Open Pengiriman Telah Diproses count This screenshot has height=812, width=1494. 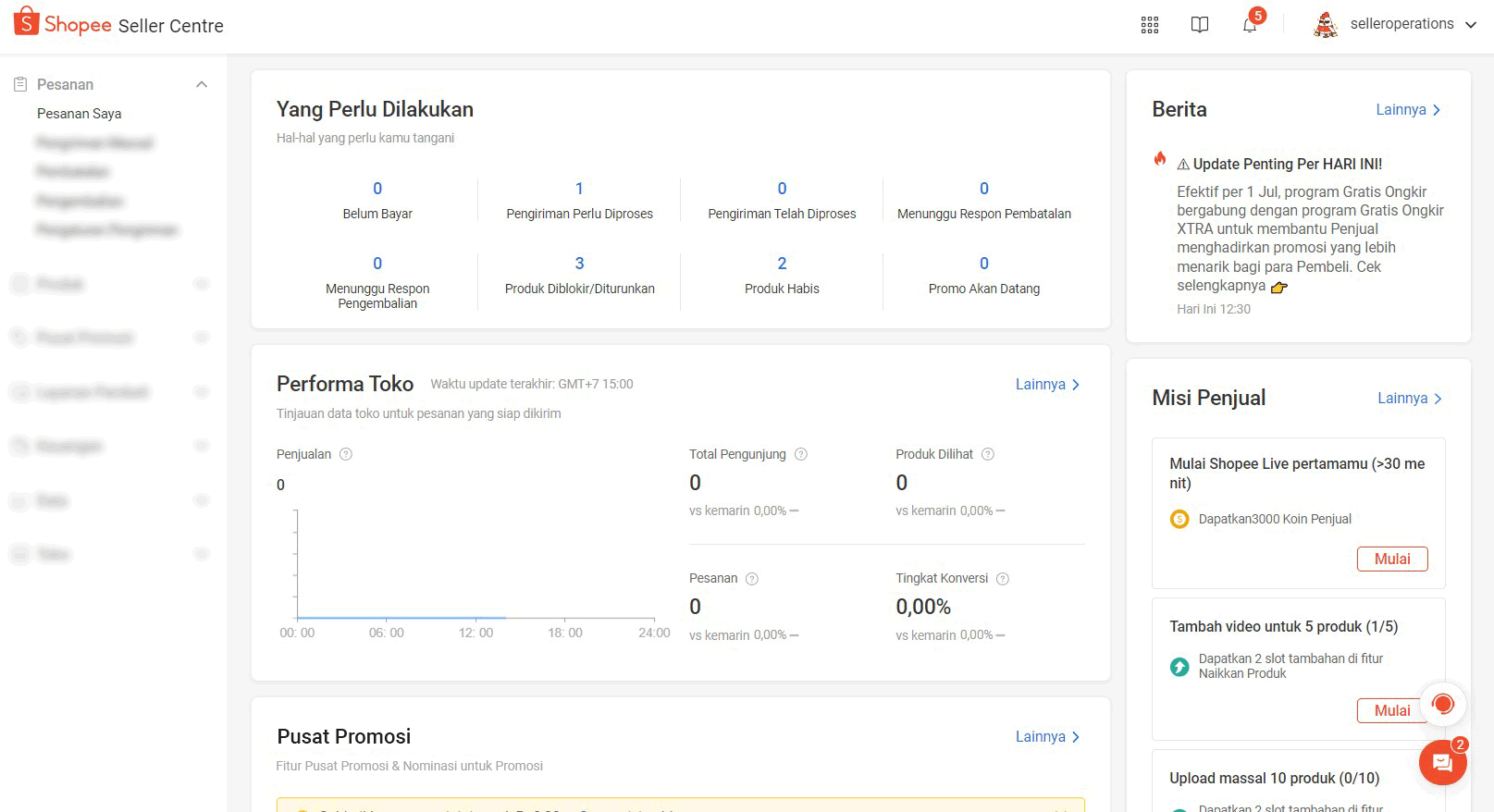(782, 189)
